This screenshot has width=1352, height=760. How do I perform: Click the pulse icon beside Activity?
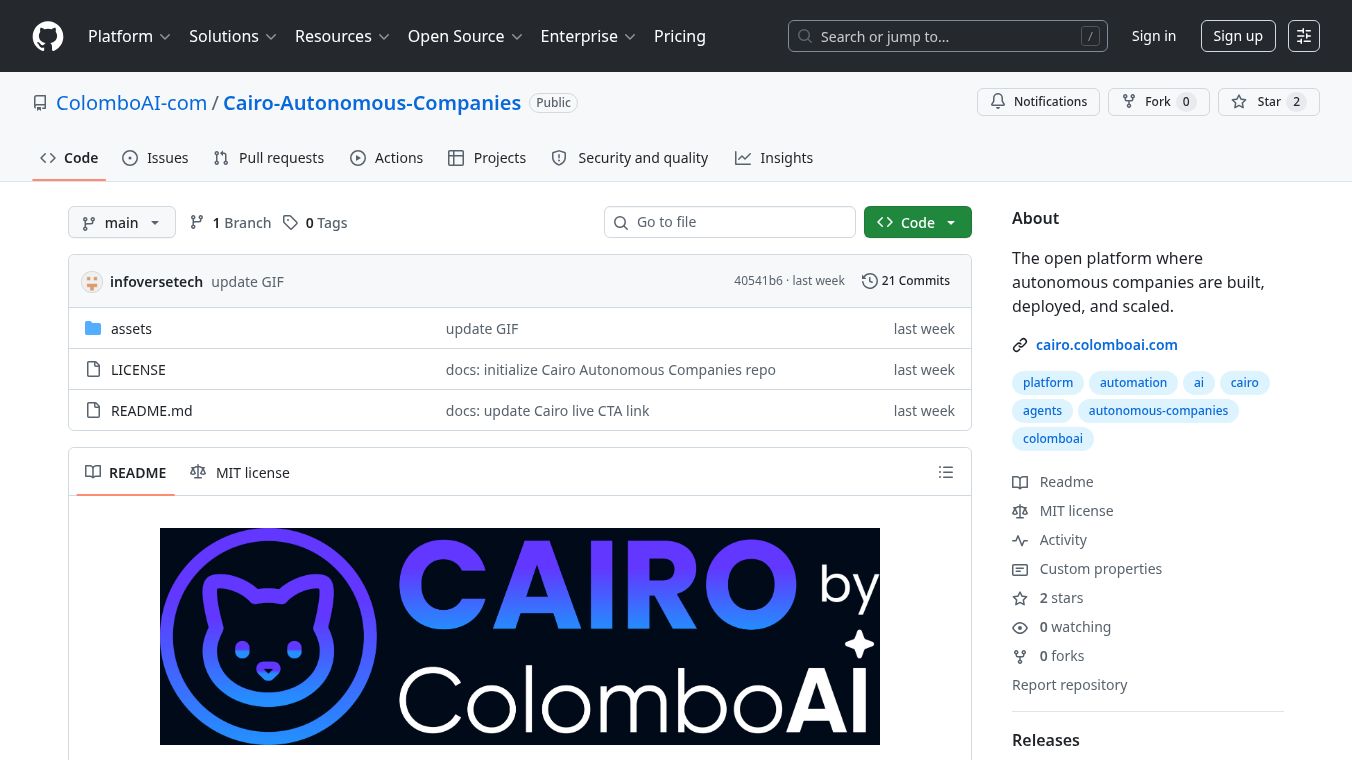1020,540
